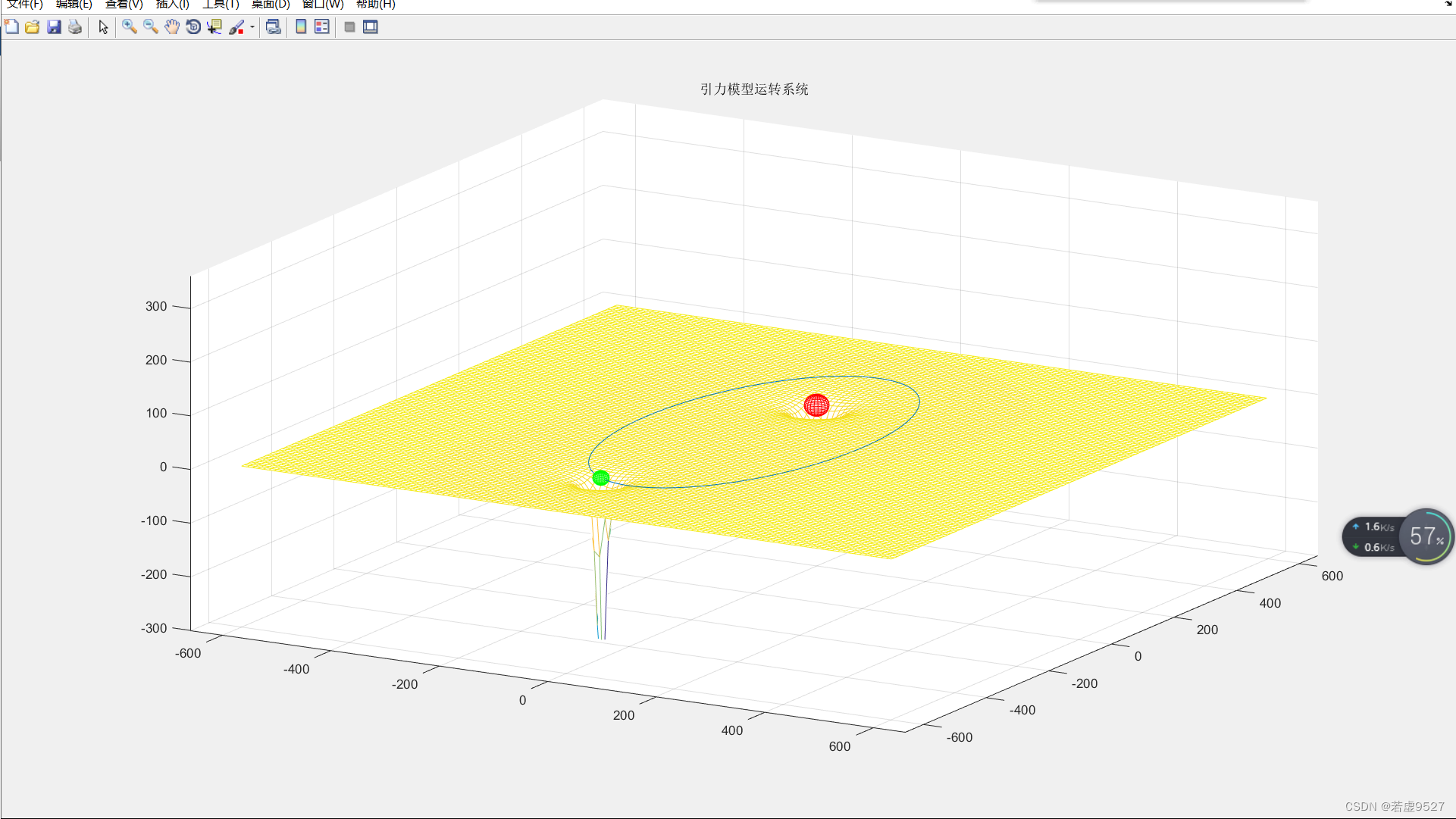This screenshot has width=1456, height=819.
Task: Open the 窗口(W) menu
Action: 323,5
